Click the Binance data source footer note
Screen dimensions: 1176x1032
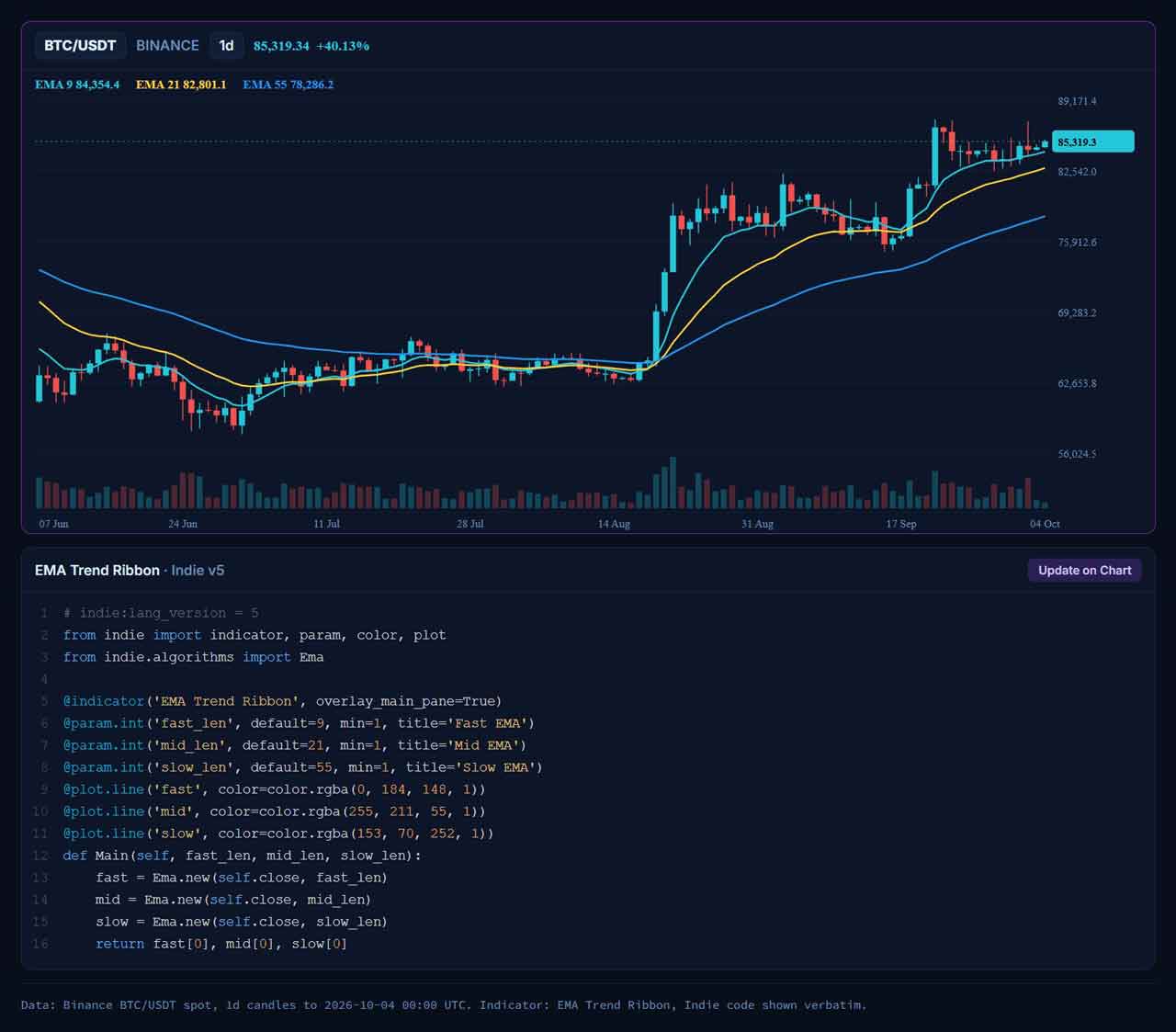tap(444, 1005)
